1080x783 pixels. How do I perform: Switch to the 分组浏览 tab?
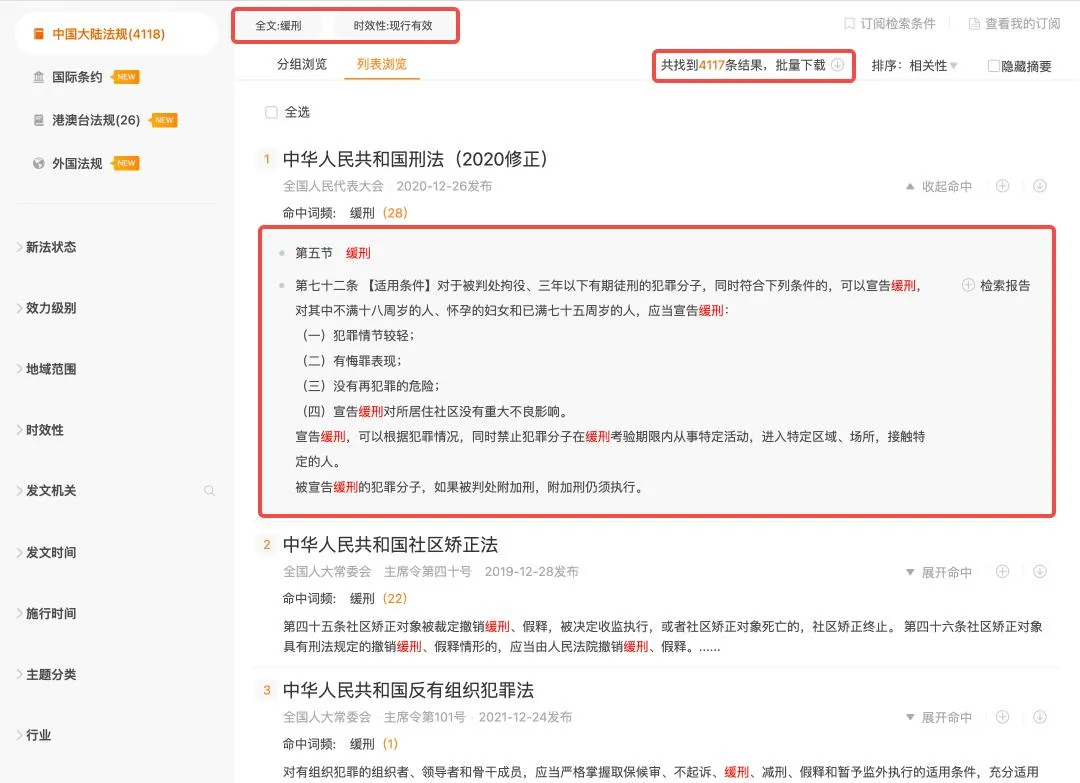301,65
